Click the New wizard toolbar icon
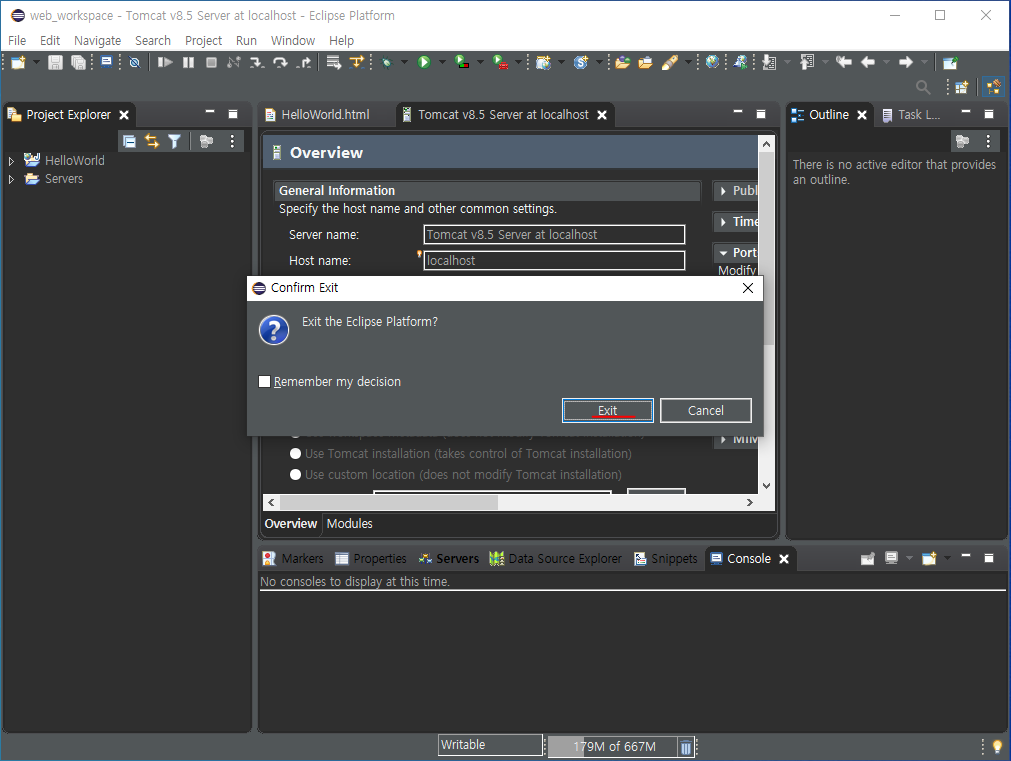Image resolution: width=1011 pixels, height=761 pixels. (x=18, y=63)
